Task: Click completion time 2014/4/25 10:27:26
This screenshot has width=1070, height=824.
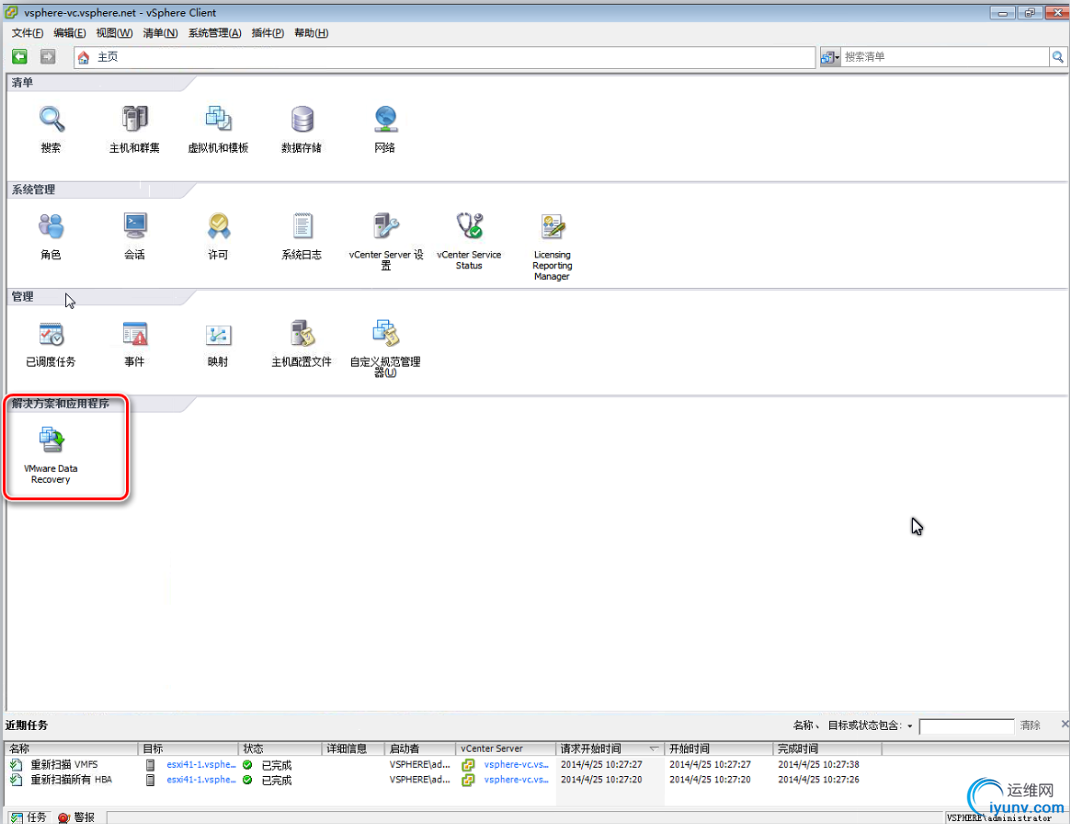Action: [818, 780]
